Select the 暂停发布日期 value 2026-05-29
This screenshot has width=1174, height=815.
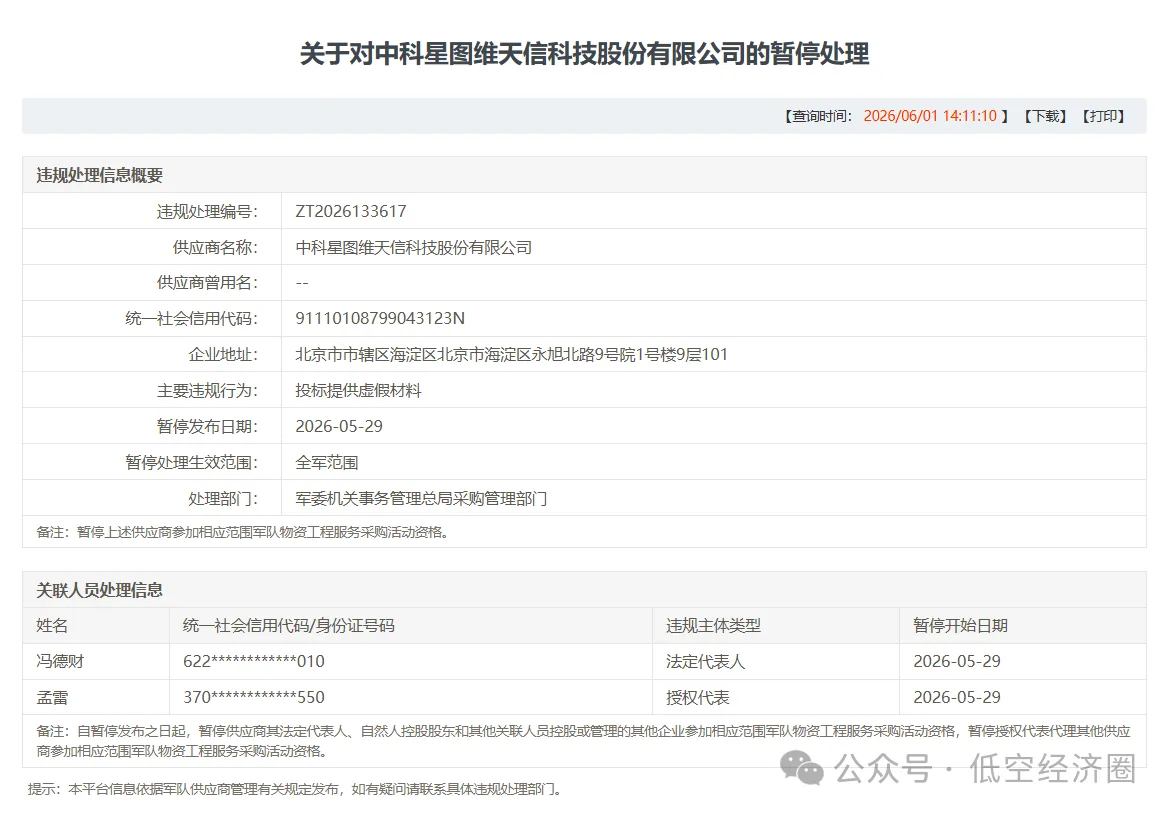(x=338, y=426)
